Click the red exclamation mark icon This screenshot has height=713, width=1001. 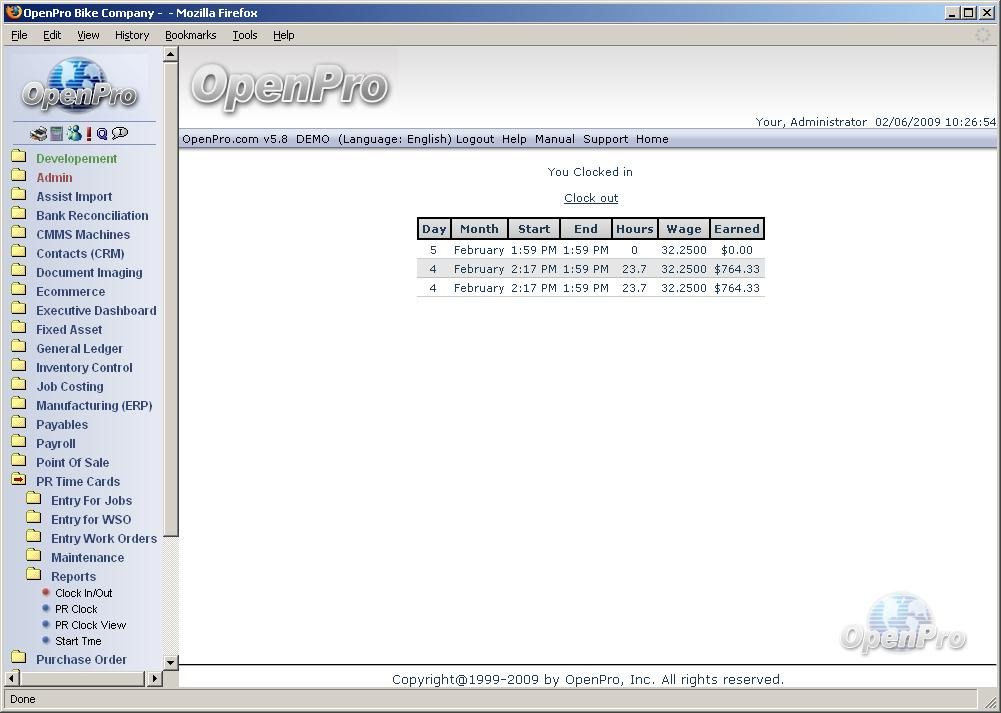89,134
